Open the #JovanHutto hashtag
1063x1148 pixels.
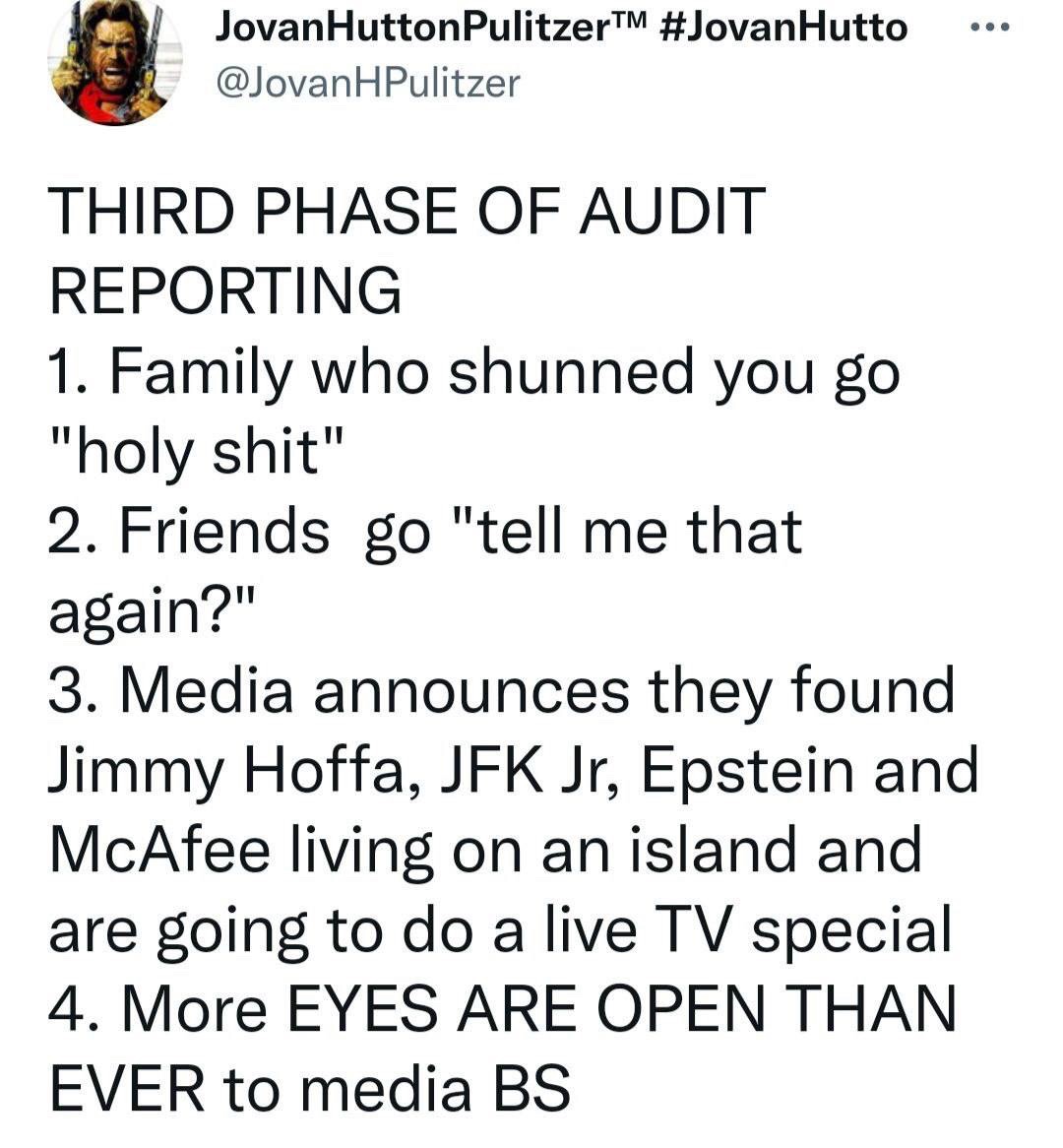782,28
